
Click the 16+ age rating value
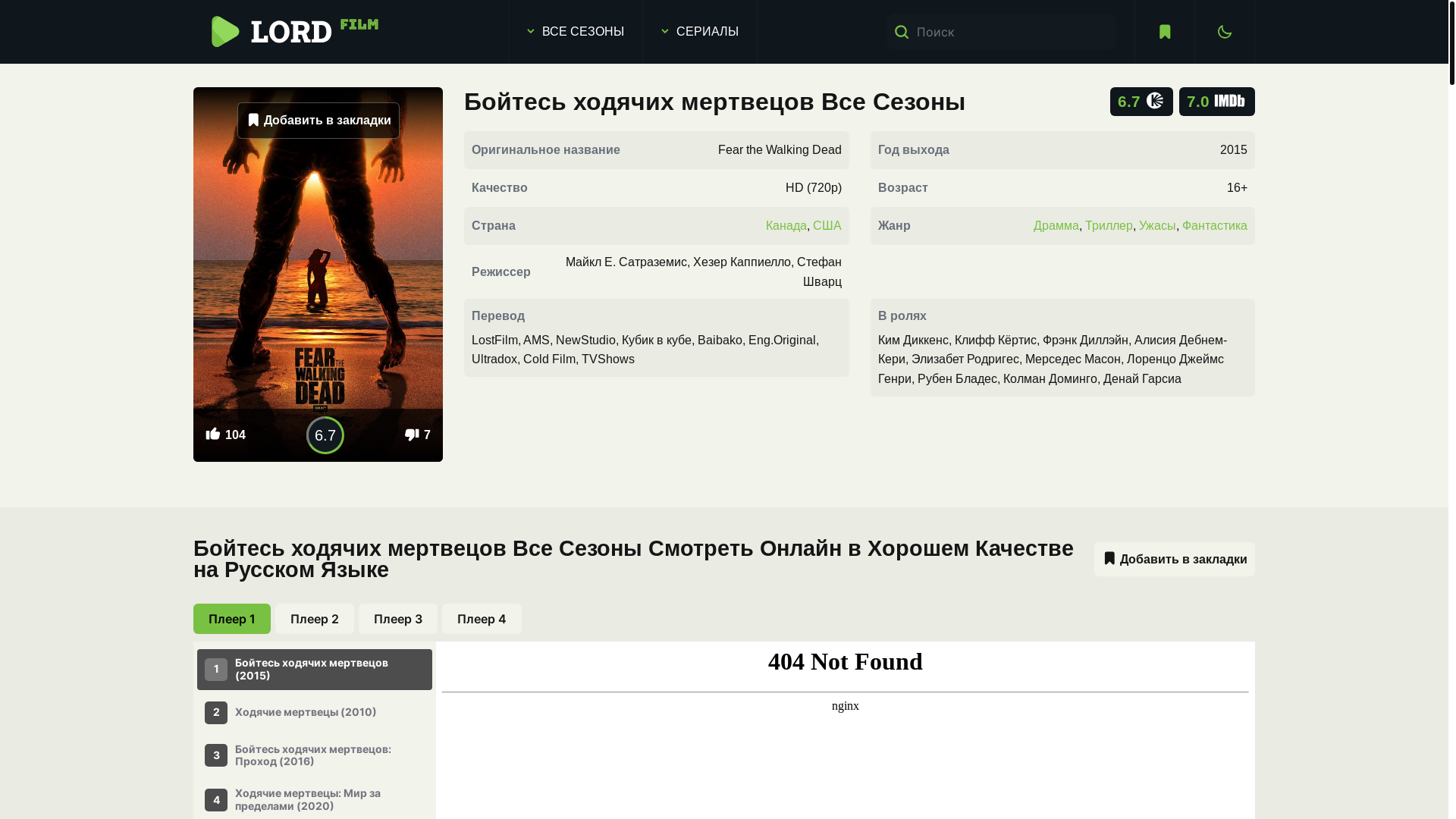click(x=1237, y=188)
